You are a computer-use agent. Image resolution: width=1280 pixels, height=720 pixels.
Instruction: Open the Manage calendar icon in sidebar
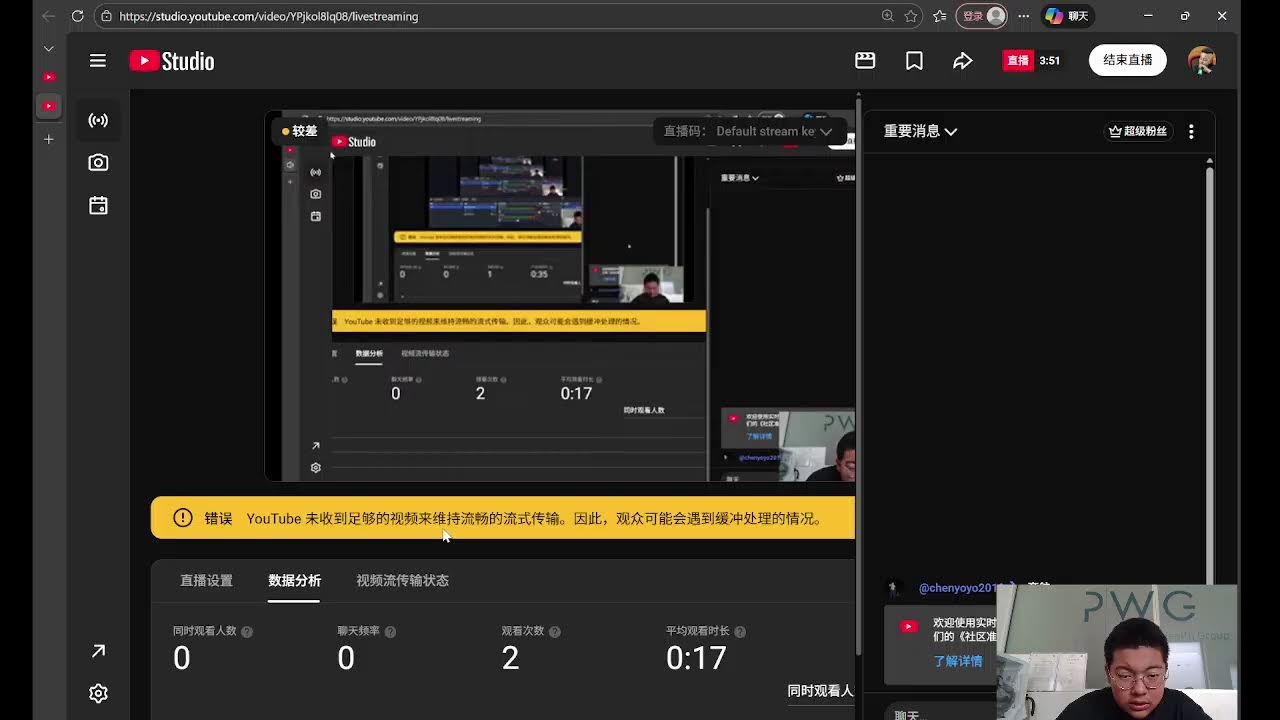(x=98, y=205)
